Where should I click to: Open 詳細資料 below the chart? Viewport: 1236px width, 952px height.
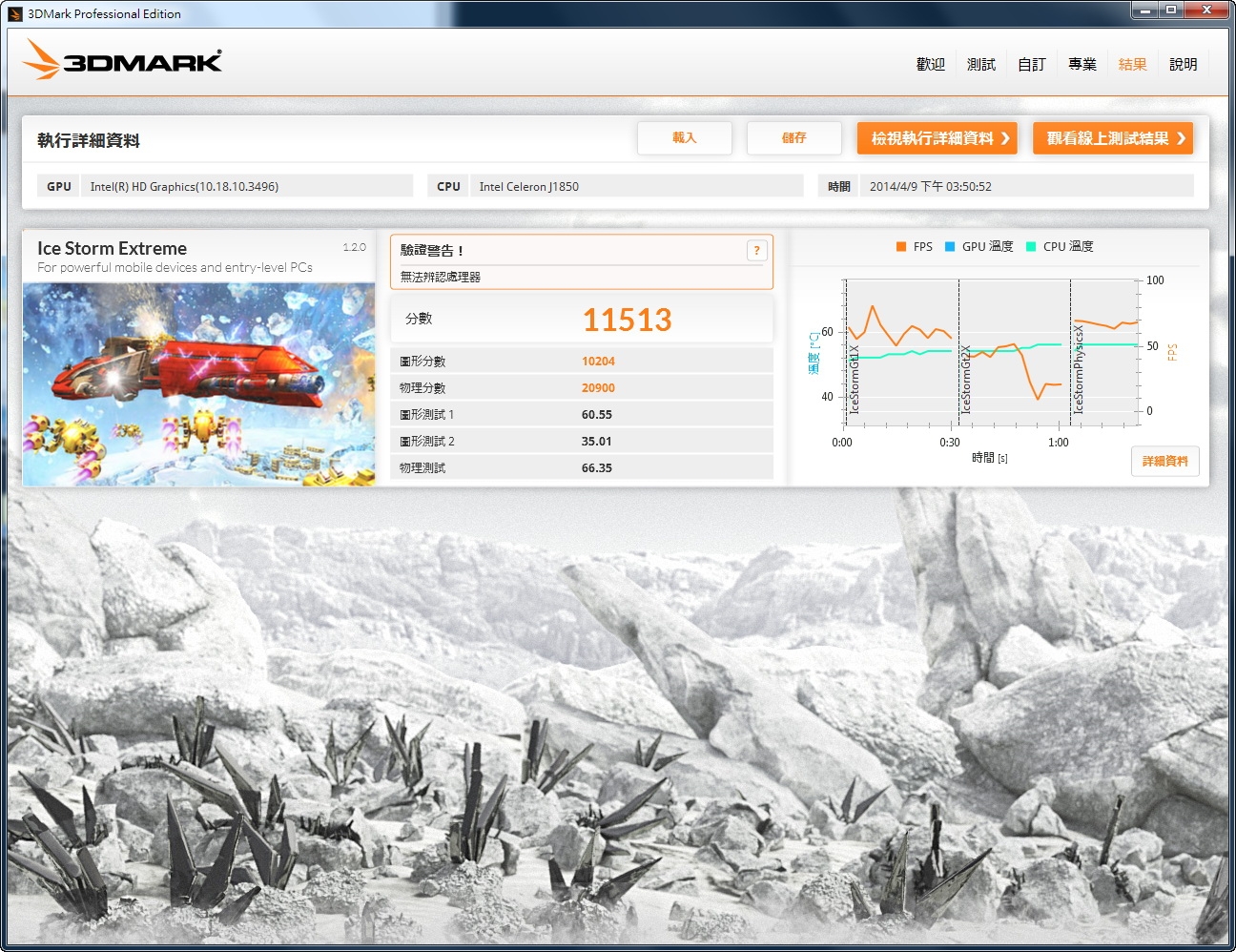[x=1164, y=461]
